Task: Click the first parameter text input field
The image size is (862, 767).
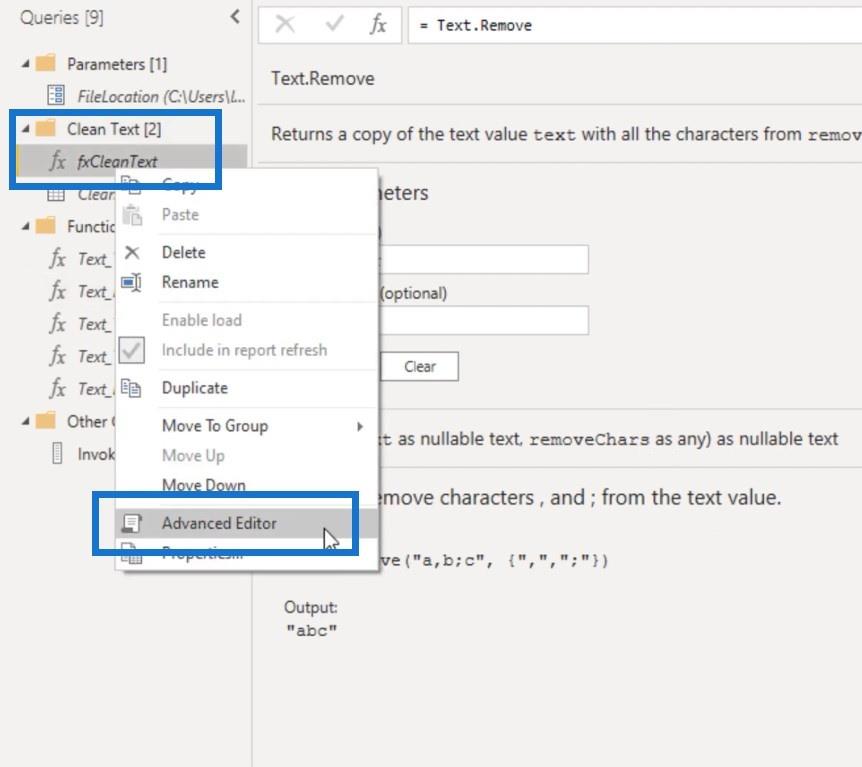Action: point(484,260)
